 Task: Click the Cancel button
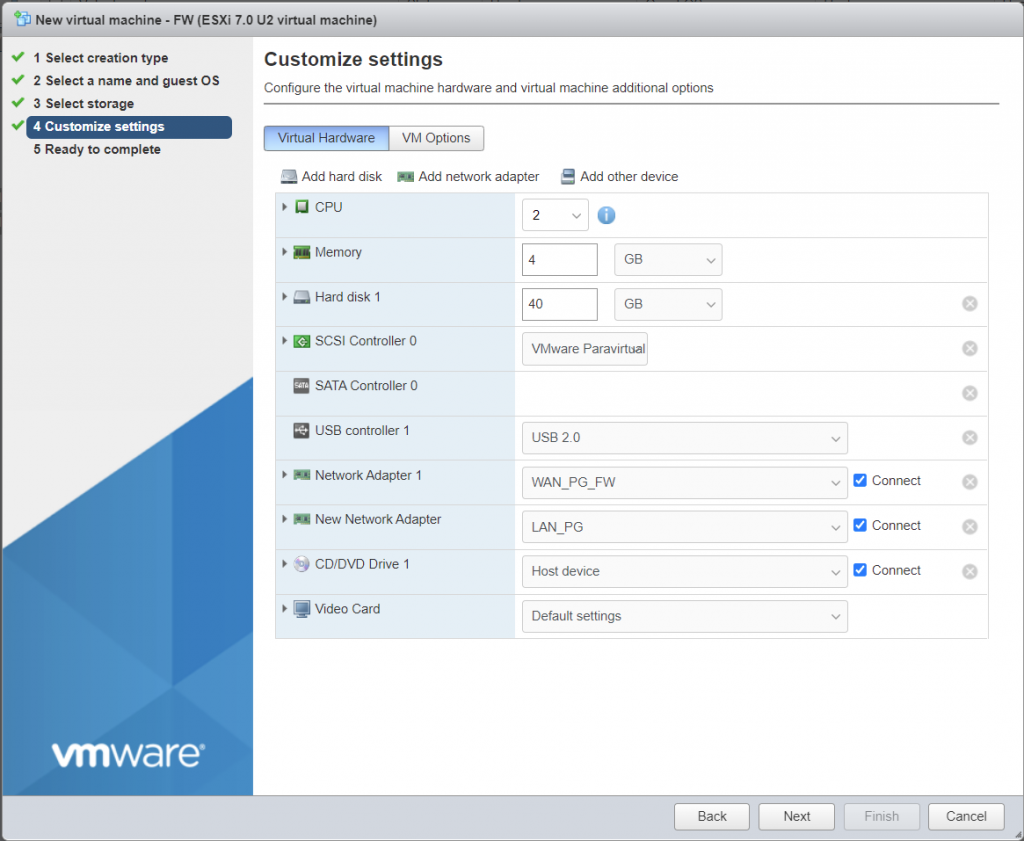[x=966, y=816]
